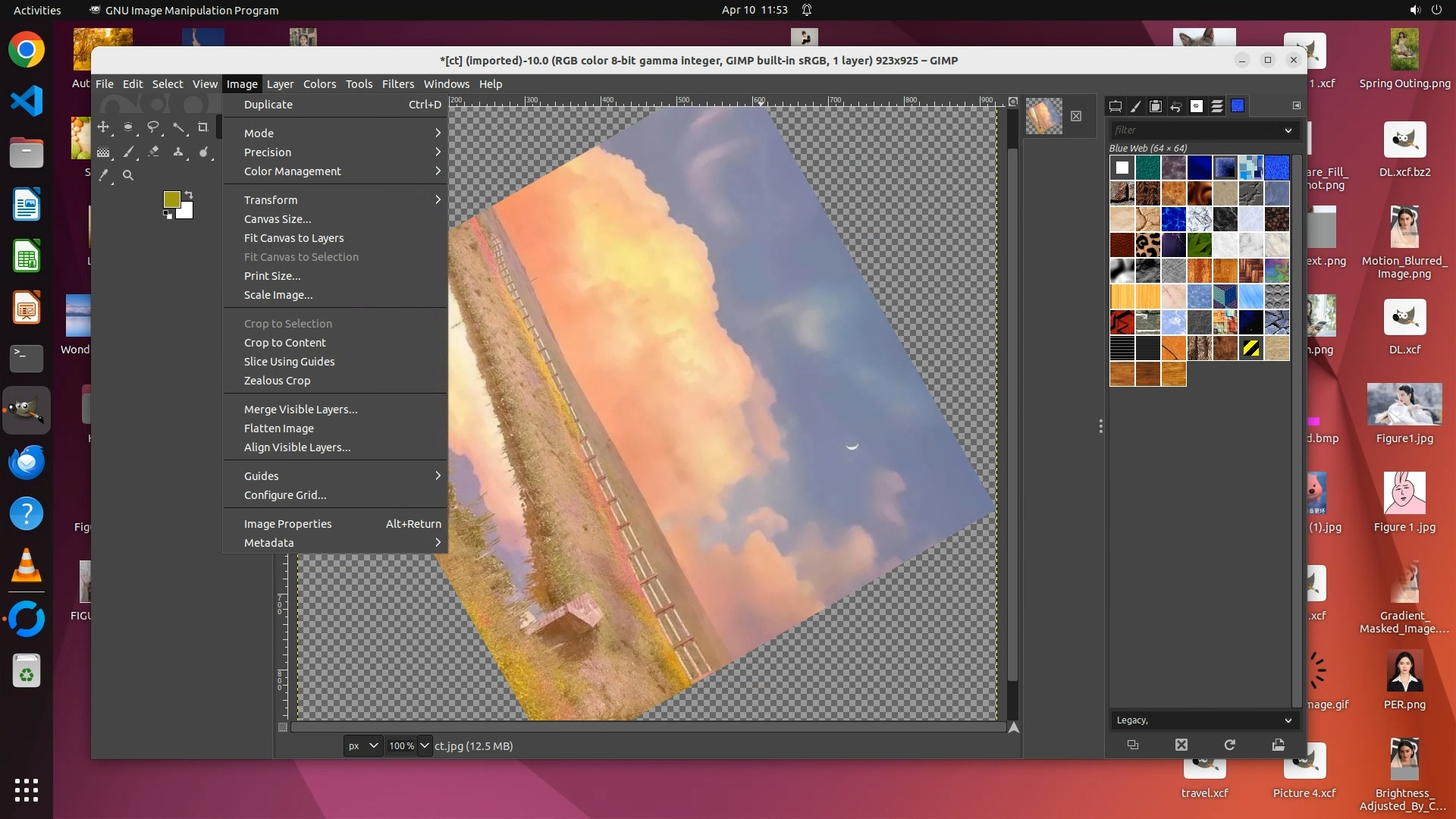Open the zoom percentage dropdown
The image size is (1456, 819).
coord(425,746)
